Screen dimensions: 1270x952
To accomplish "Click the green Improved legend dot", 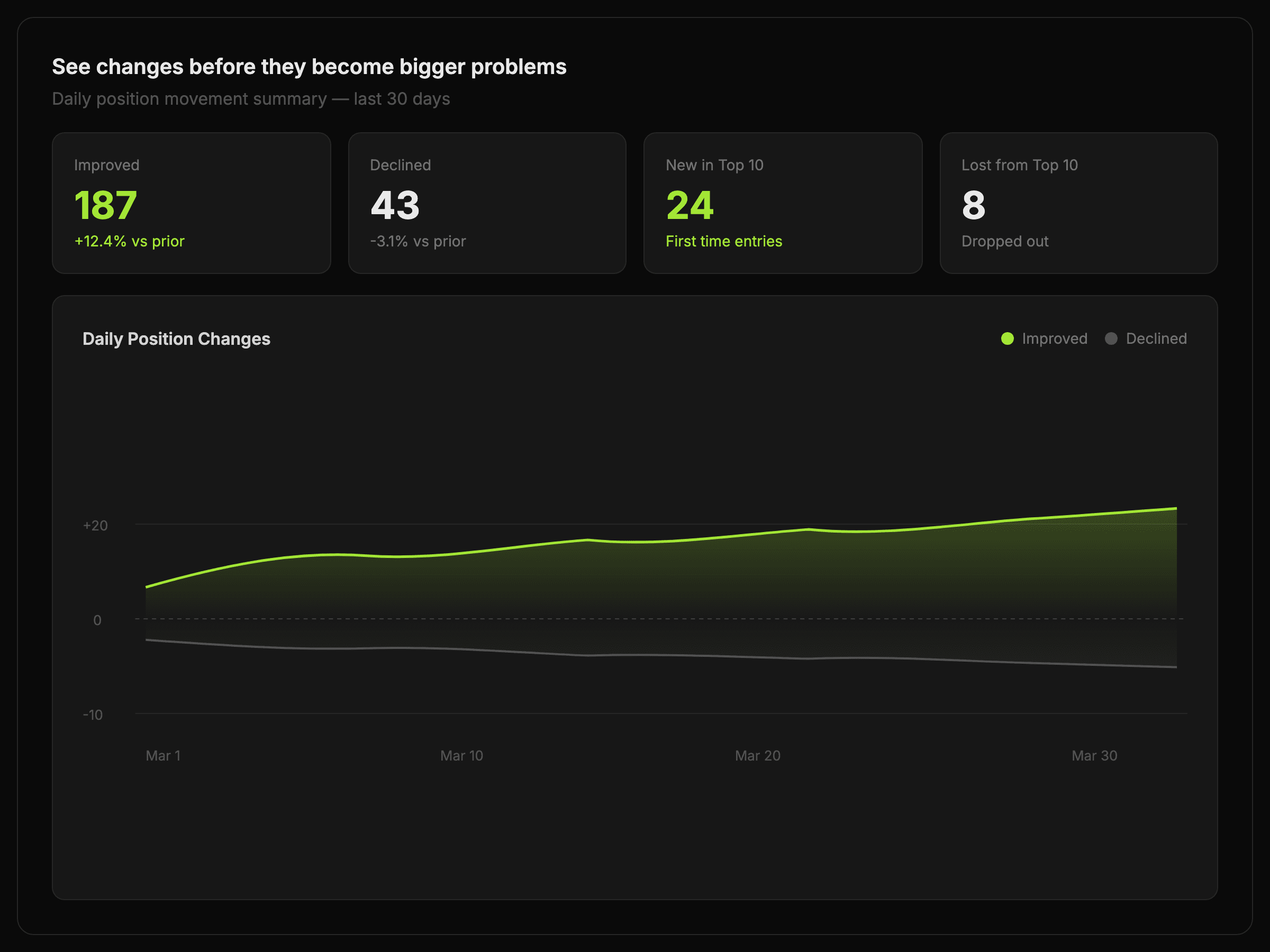I will point(1007,338).
